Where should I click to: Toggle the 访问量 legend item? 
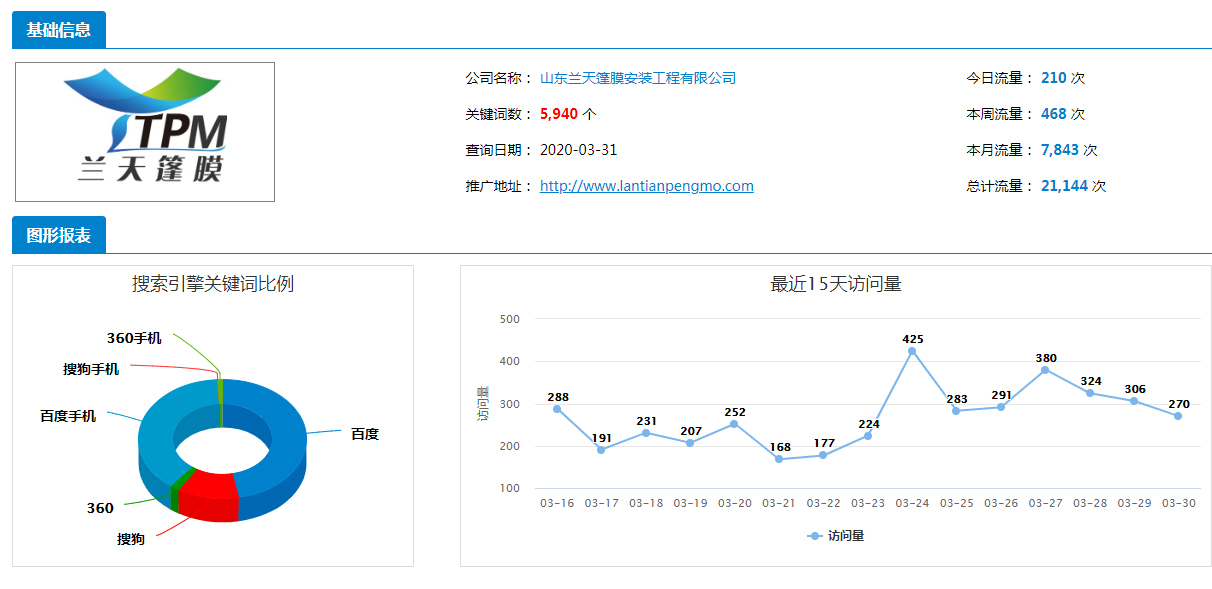point(836,536)
